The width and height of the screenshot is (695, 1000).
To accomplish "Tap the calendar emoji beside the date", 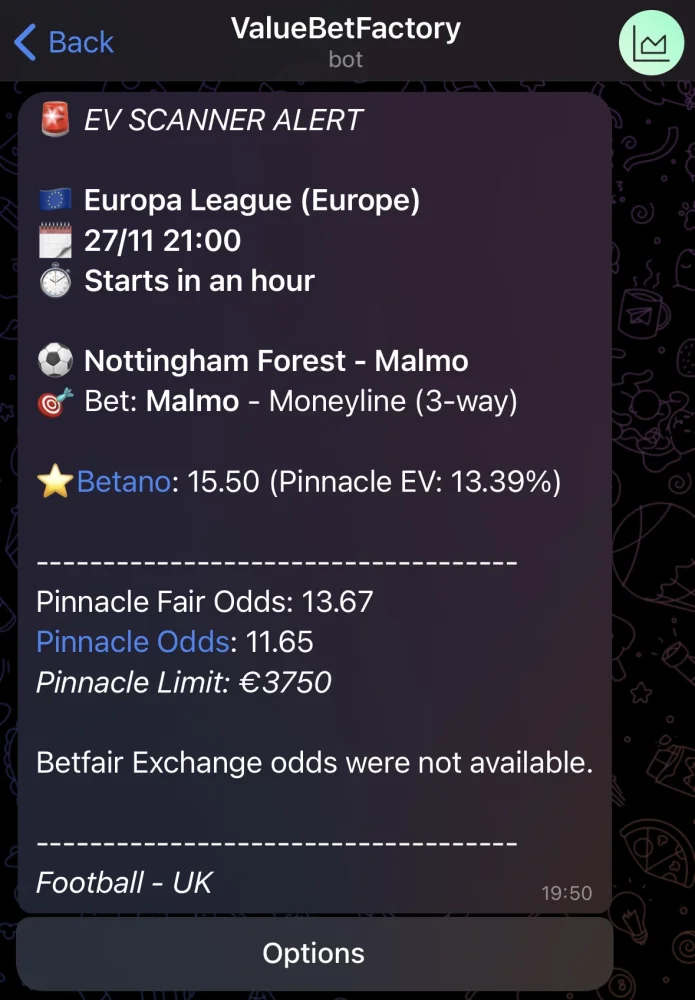I will click(x=55, y=240).
